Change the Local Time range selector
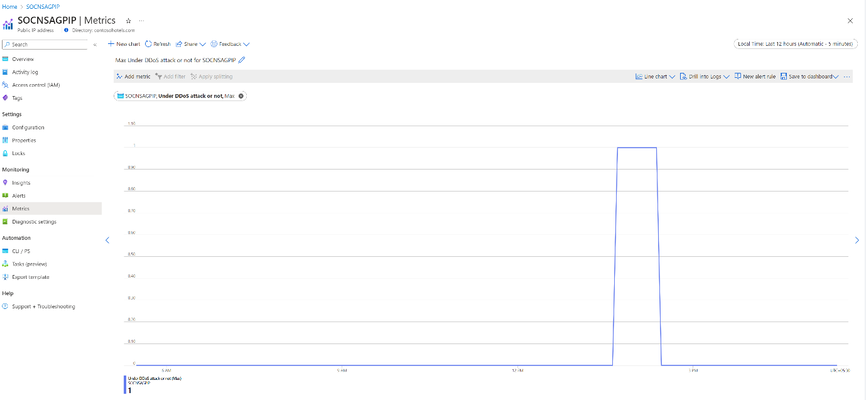 click(x=794, y=44)
